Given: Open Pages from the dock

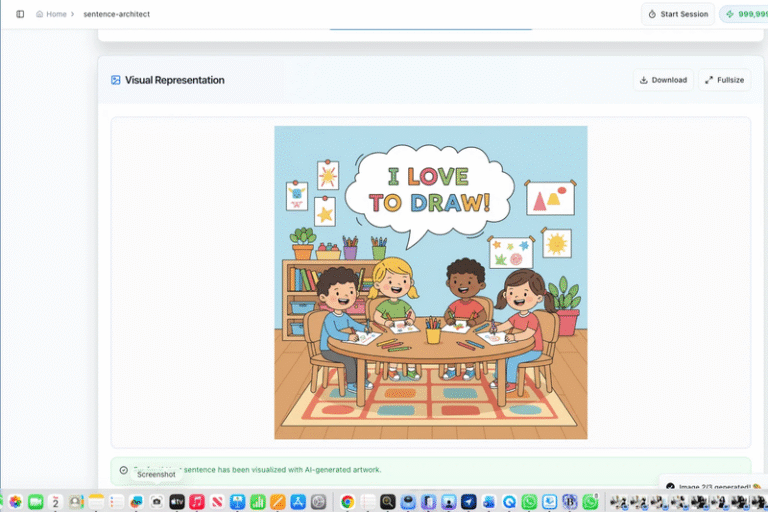Looking at the screenshot, I should 278,502.
